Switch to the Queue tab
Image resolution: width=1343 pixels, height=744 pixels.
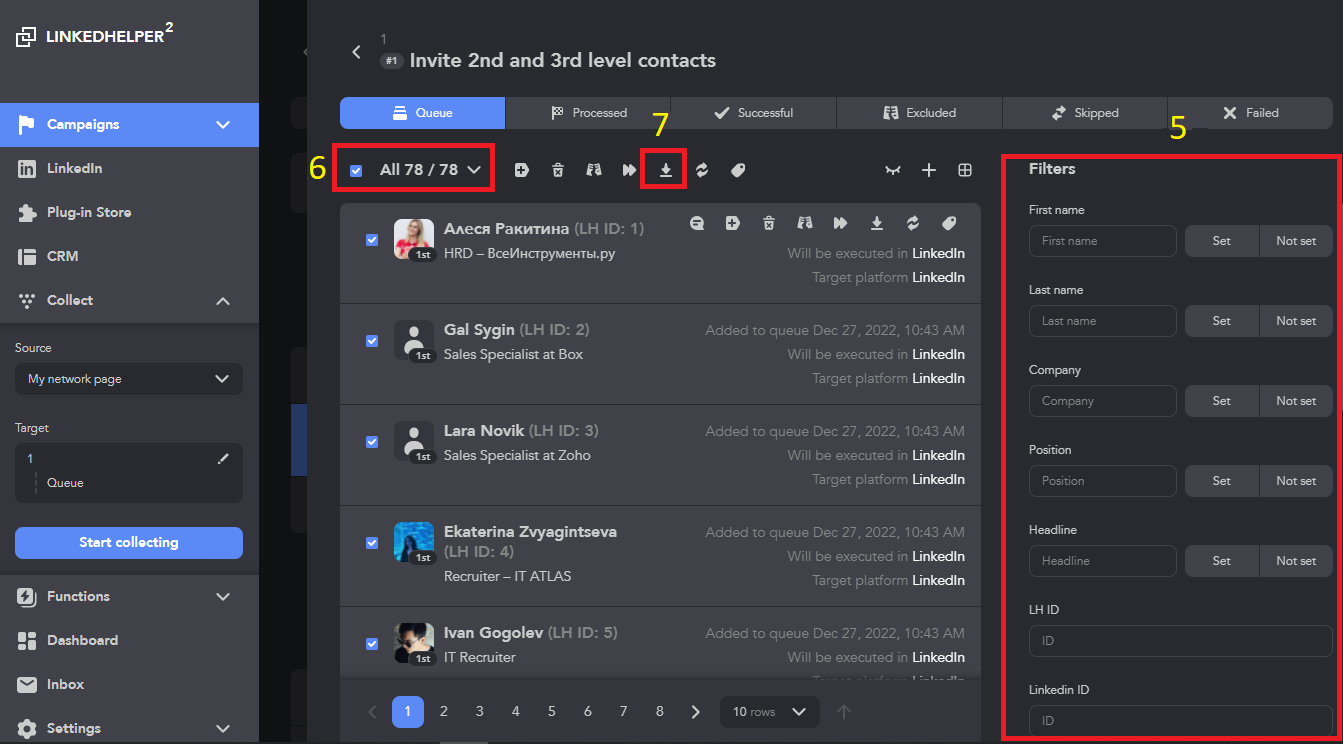pos(422,113)
